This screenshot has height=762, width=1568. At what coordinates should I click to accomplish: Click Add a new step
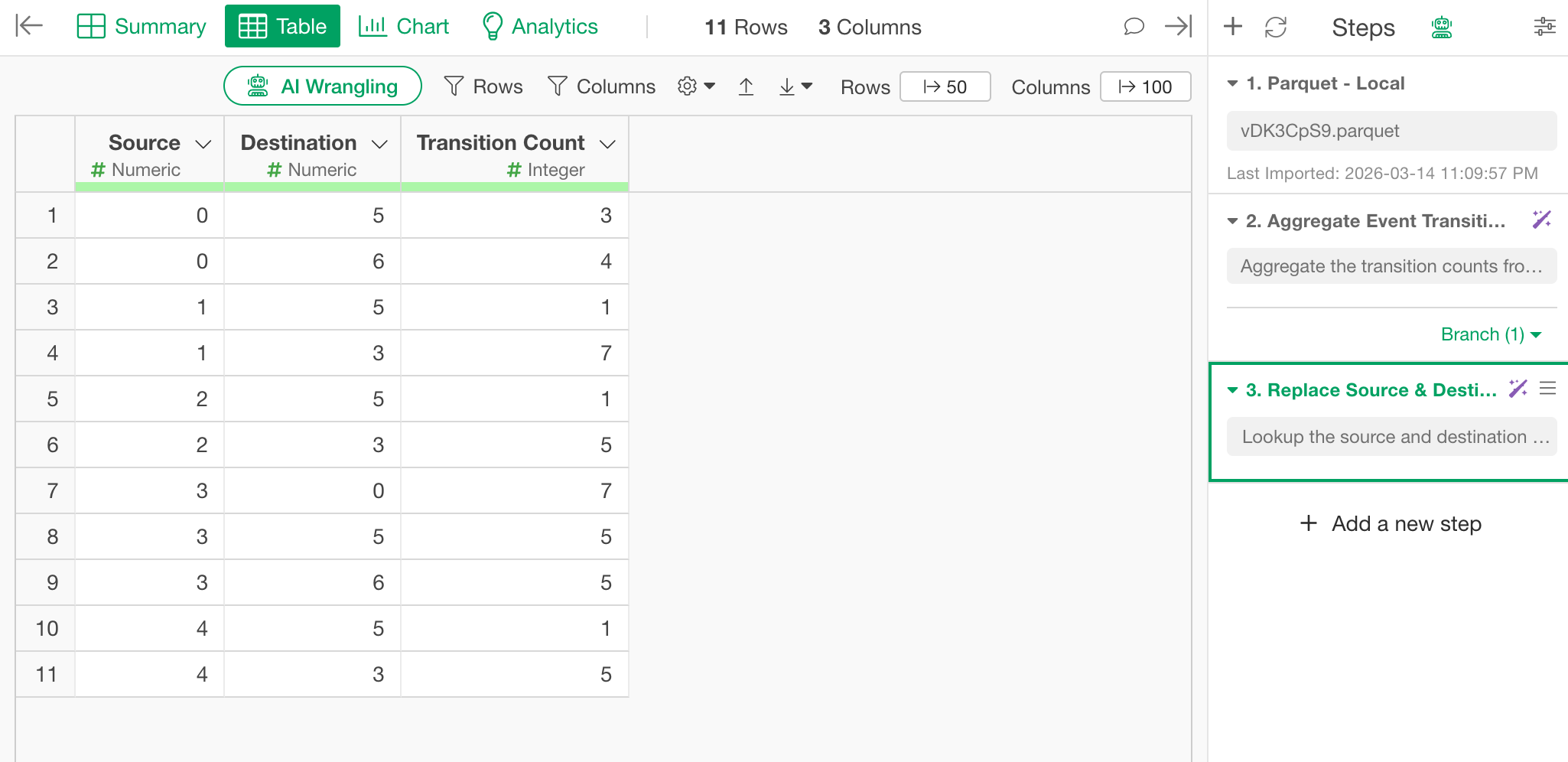pos(1391,523)
